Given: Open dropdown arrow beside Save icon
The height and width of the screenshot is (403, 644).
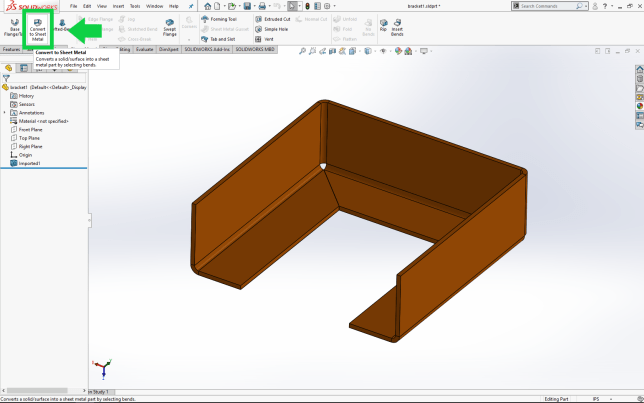Looking at the screenshot, I should [254, 6].
